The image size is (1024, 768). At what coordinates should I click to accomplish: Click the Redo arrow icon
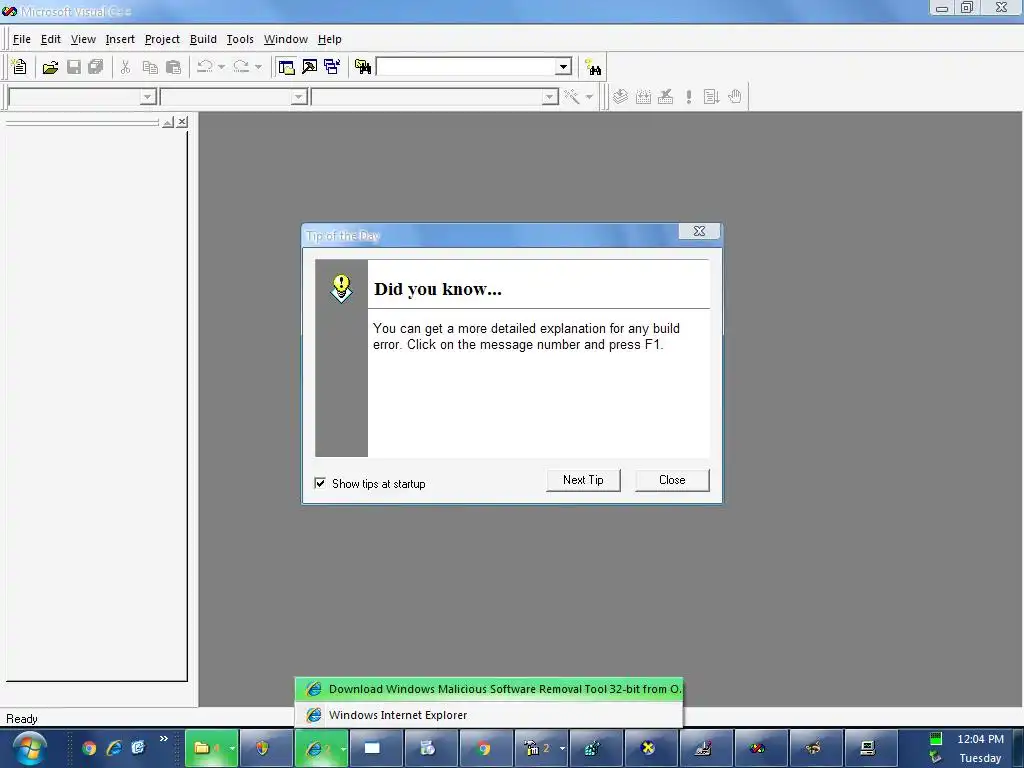(x=241, y=67)
